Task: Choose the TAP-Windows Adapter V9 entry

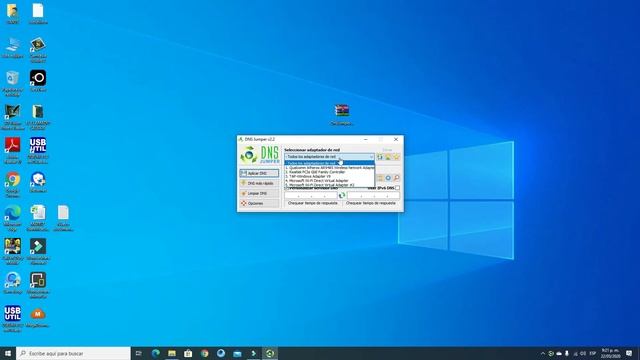Action: 329,176
